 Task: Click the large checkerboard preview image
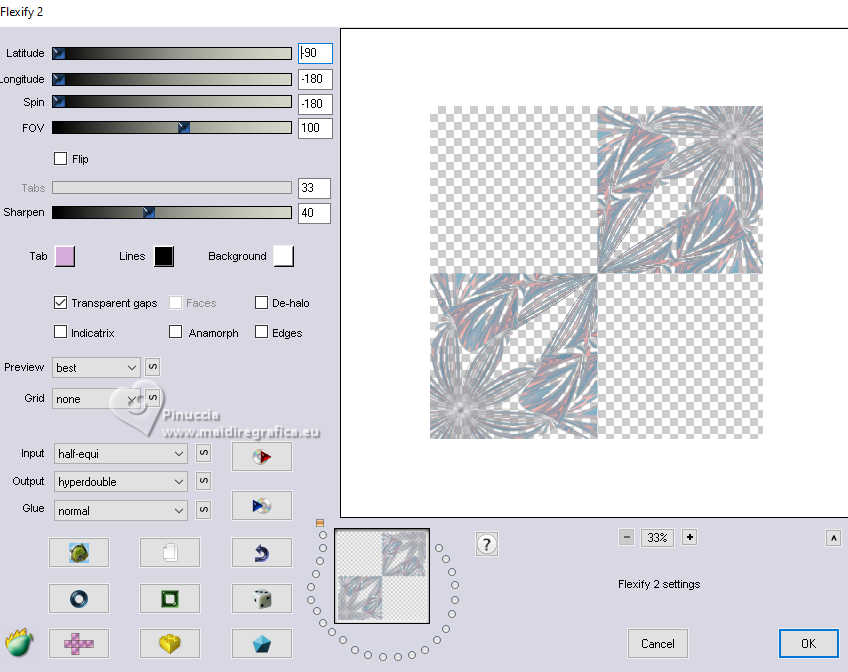click(597, 272)
